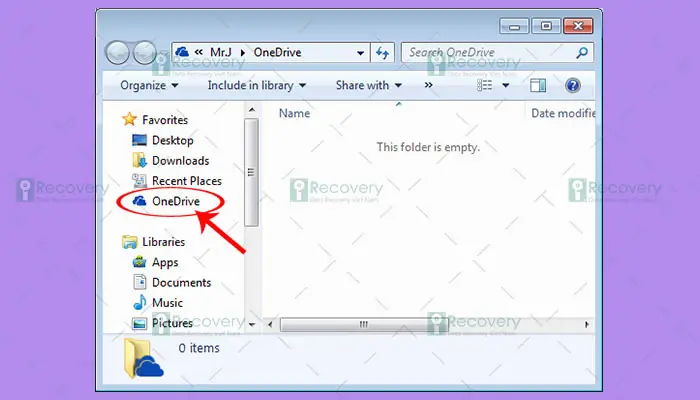Select Pictures label under Libraries
The width and height of the screenshot is (700, 400).
[172, 323]
